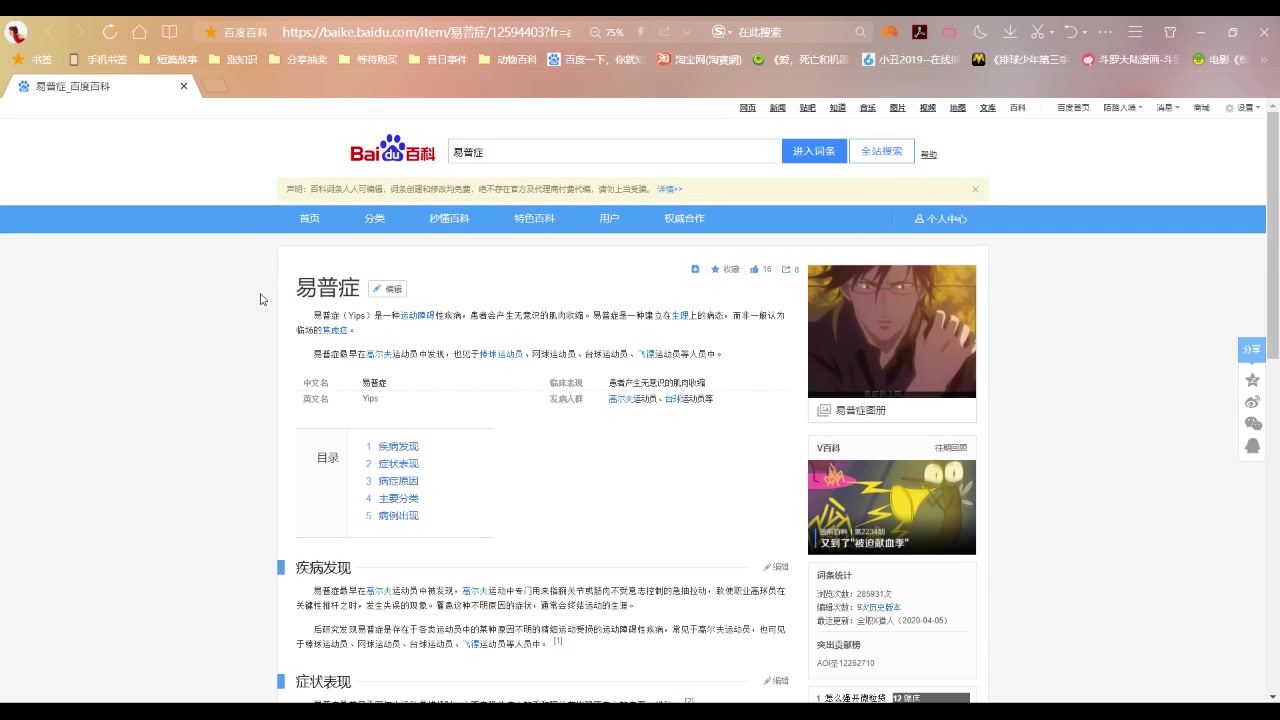Share to WeChat from right sidebar
This screenshot has width=1280, height=720.
(1252, 424)
